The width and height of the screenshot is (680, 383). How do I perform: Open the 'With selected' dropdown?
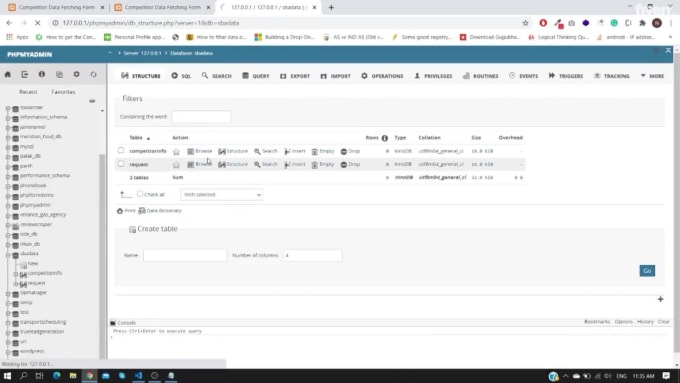[222, 195]
